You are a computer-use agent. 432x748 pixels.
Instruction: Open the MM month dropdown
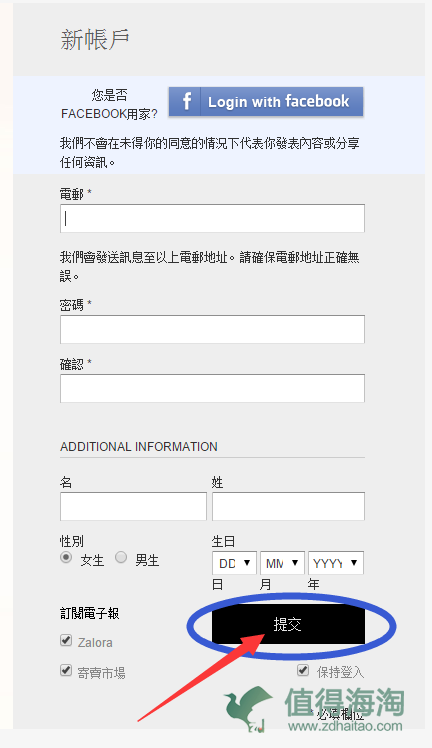pyautogui.click(x=282, y=563)
